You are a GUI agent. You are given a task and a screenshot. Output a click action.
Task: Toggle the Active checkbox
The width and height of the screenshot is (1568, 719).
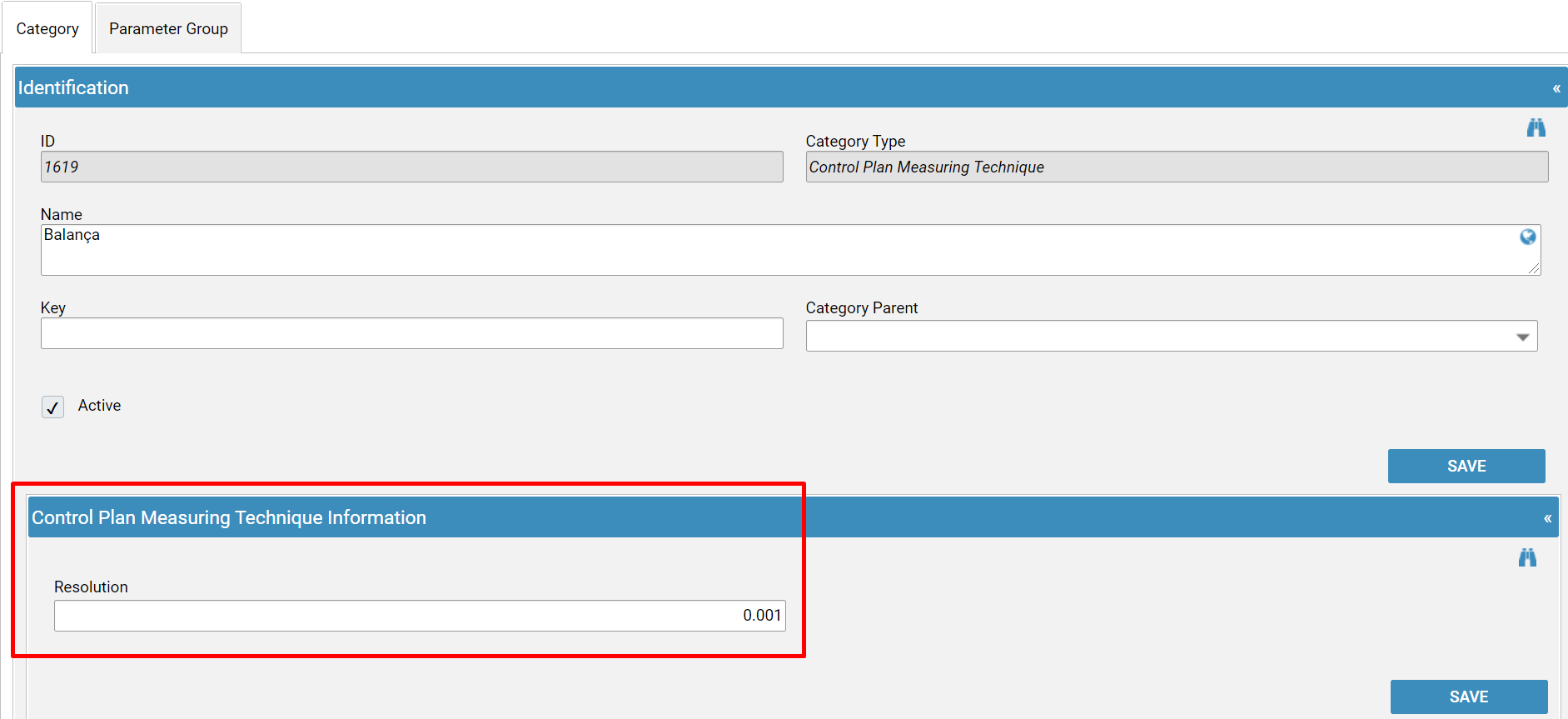pyautogui.click(x=52, y=407)
